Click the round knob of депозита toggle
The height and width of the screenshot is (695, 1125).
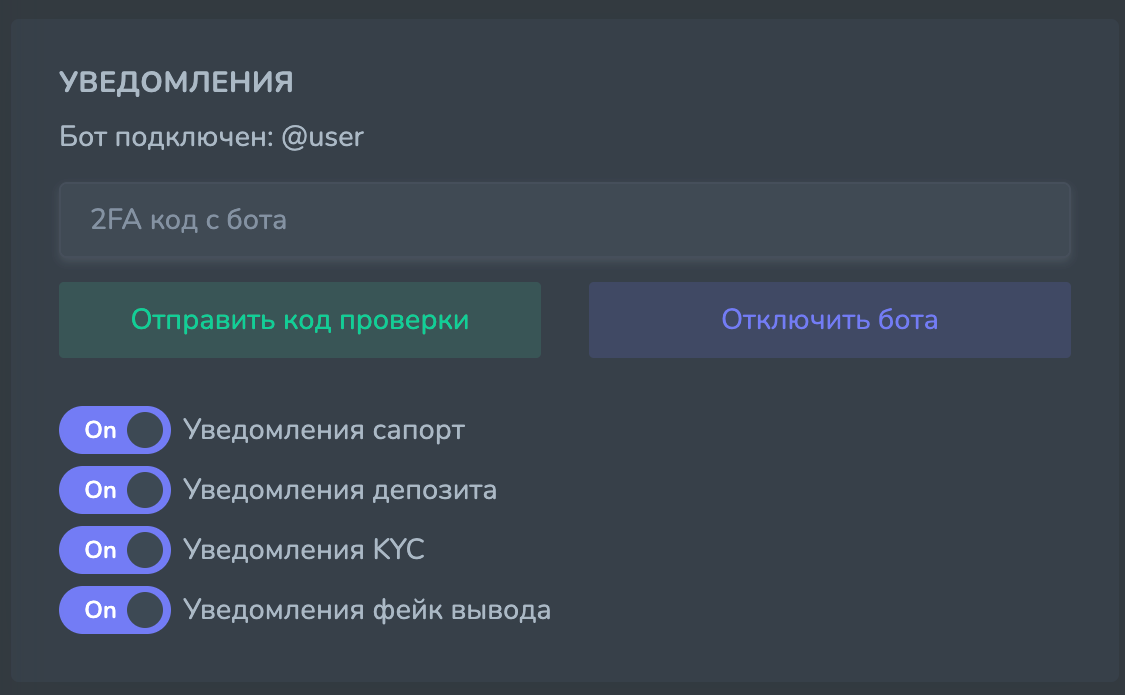click(145, 490)
